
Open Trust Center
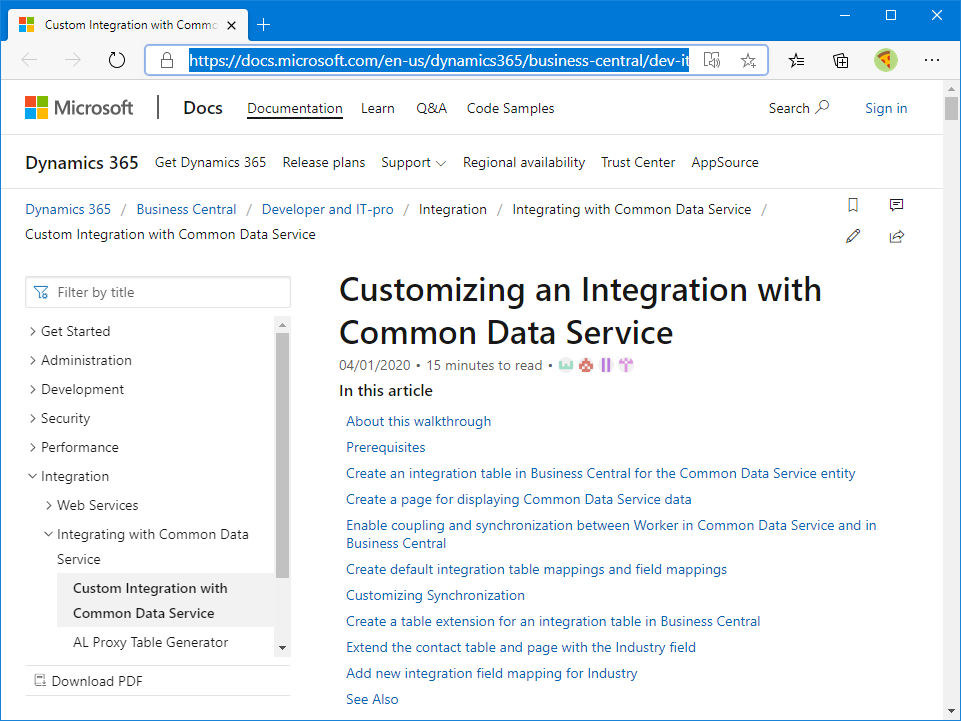(638, 162)
